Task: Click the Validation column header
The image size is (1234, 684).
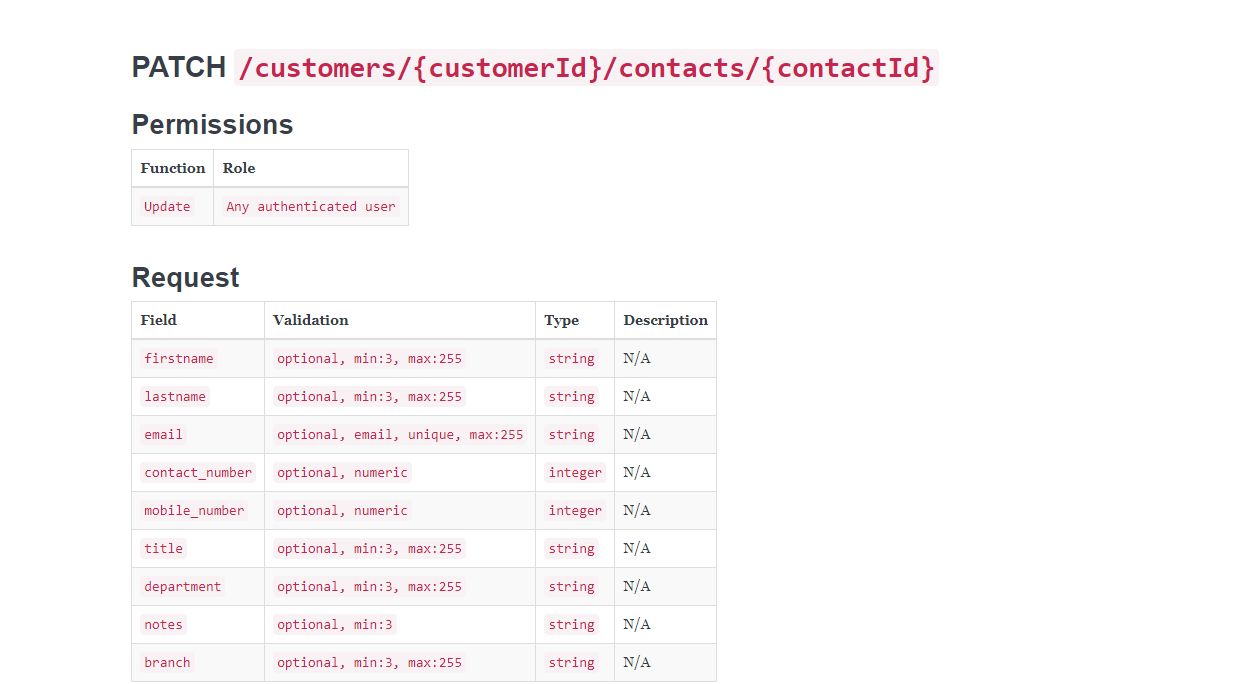Action: [311, 321]
